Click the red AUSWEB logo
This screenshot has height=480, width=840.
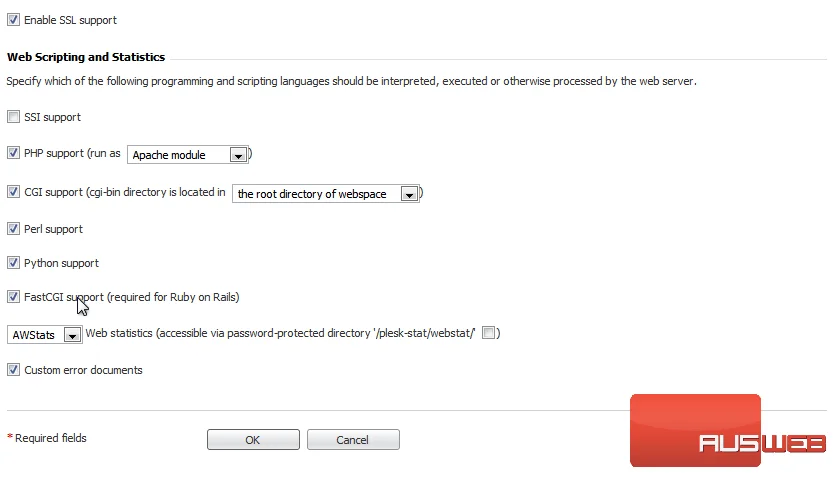tap(727, 431)
